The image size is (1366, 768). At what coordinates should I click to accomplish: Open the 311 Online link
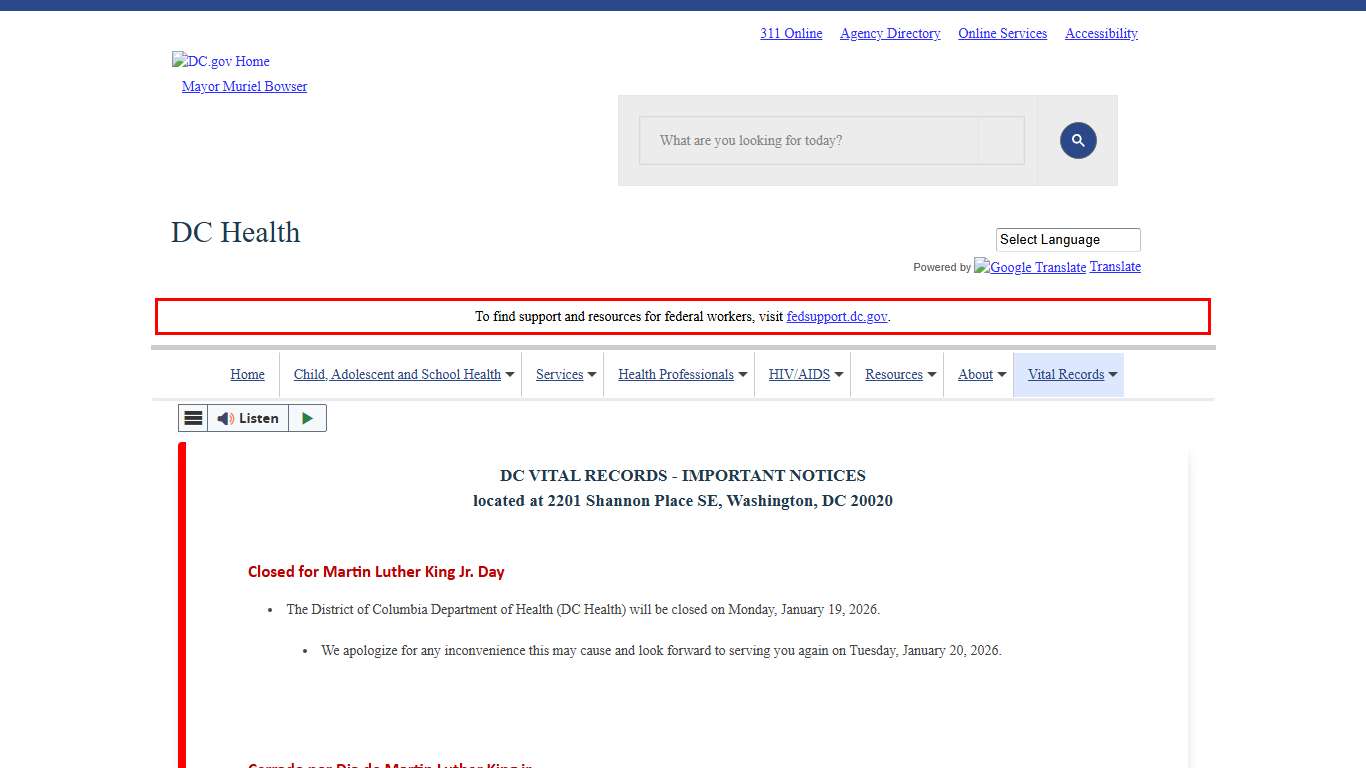(791, 34)
